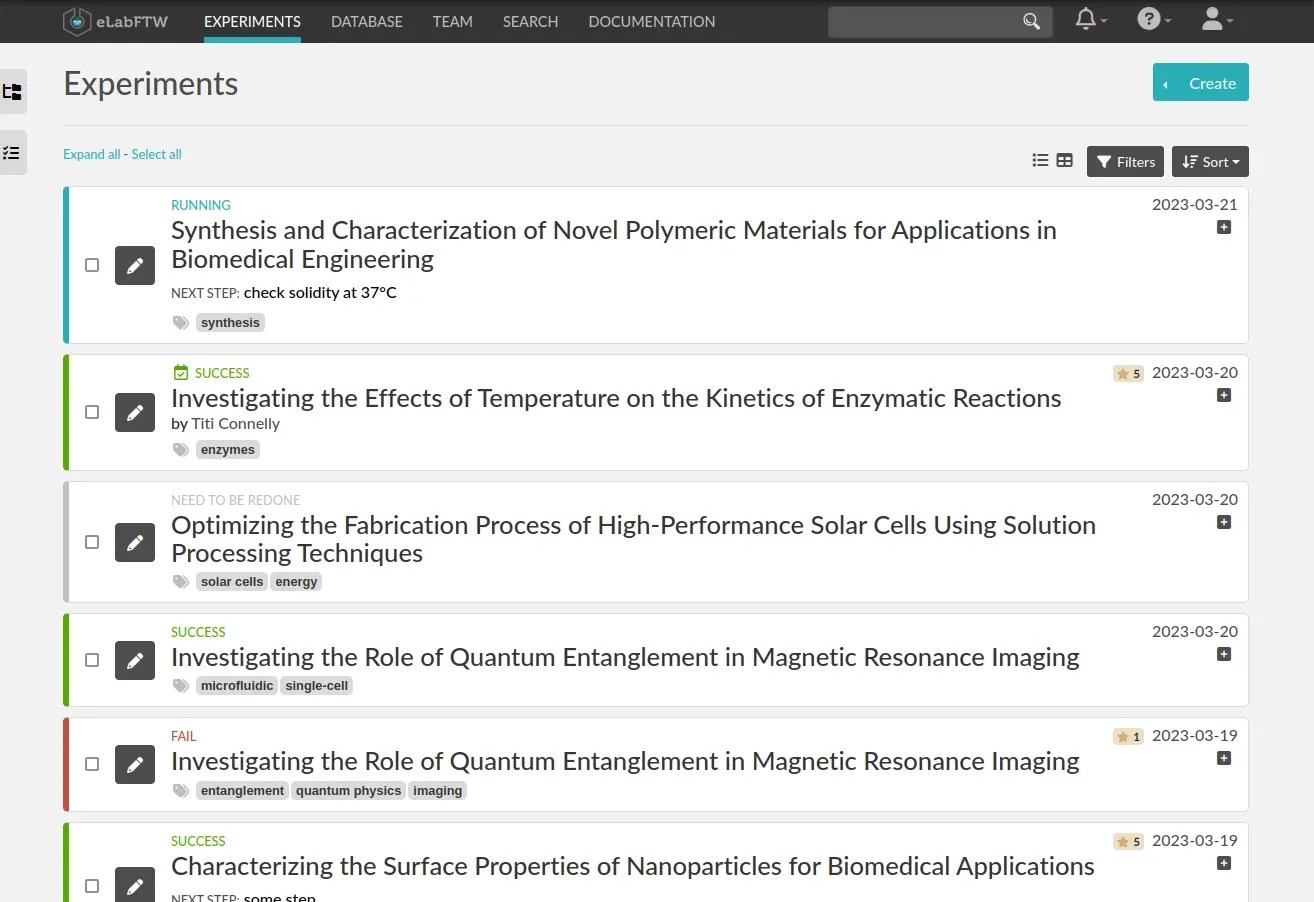The width and height of the screenshot is (1314, 902).
Task: Click inside the top search field
Action: (930, 20)
